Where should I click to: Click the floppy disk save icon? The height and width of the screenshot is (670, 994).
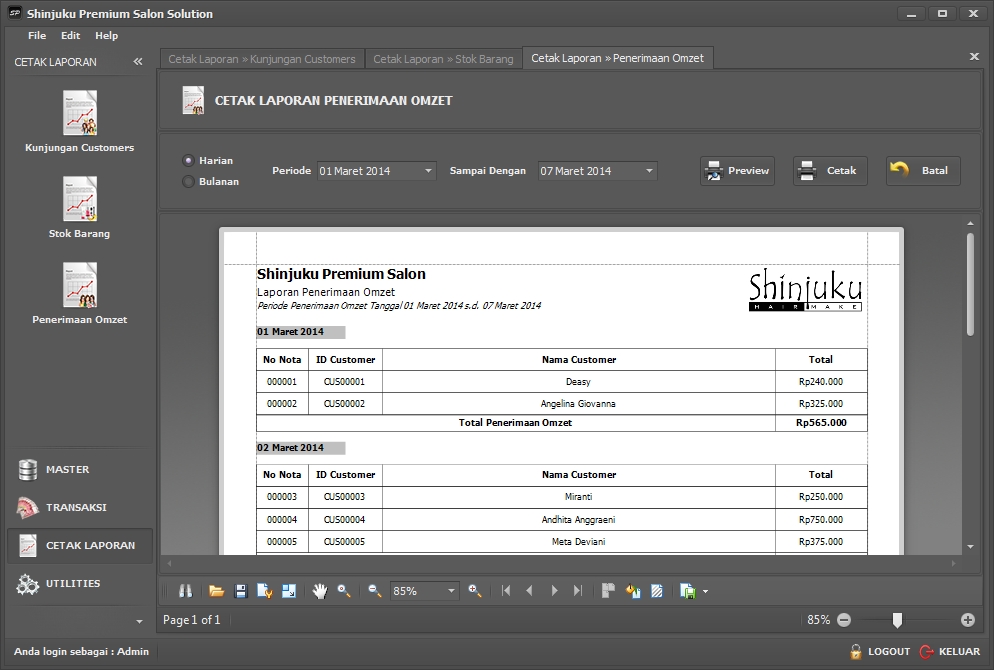(x=240, y=591)
